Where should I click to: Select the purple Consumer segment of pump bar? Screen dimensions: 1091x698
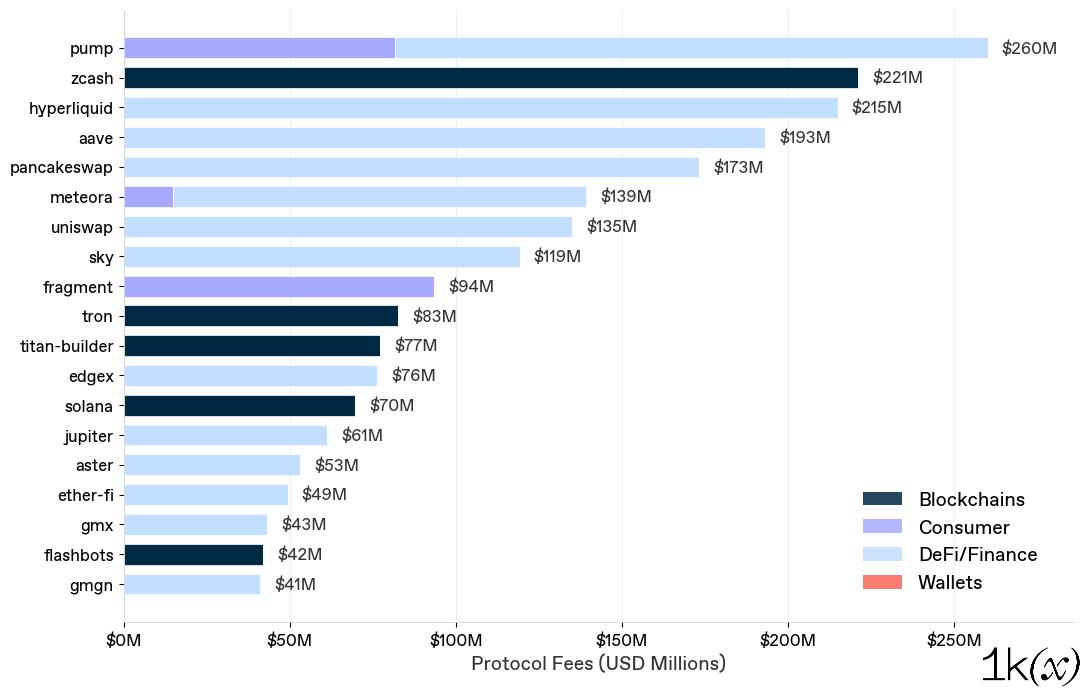(x=259, y=48)
